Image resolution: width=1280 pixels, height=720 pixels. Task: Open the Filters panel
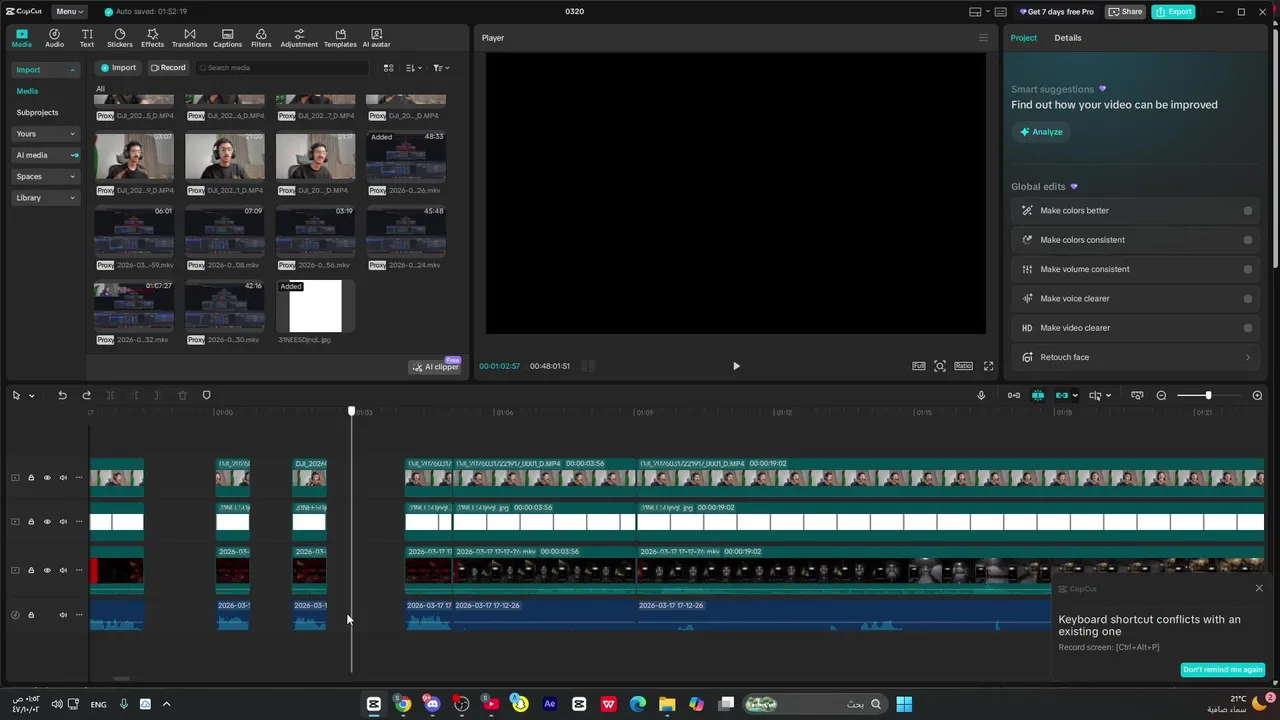click(x=261, y=38)
